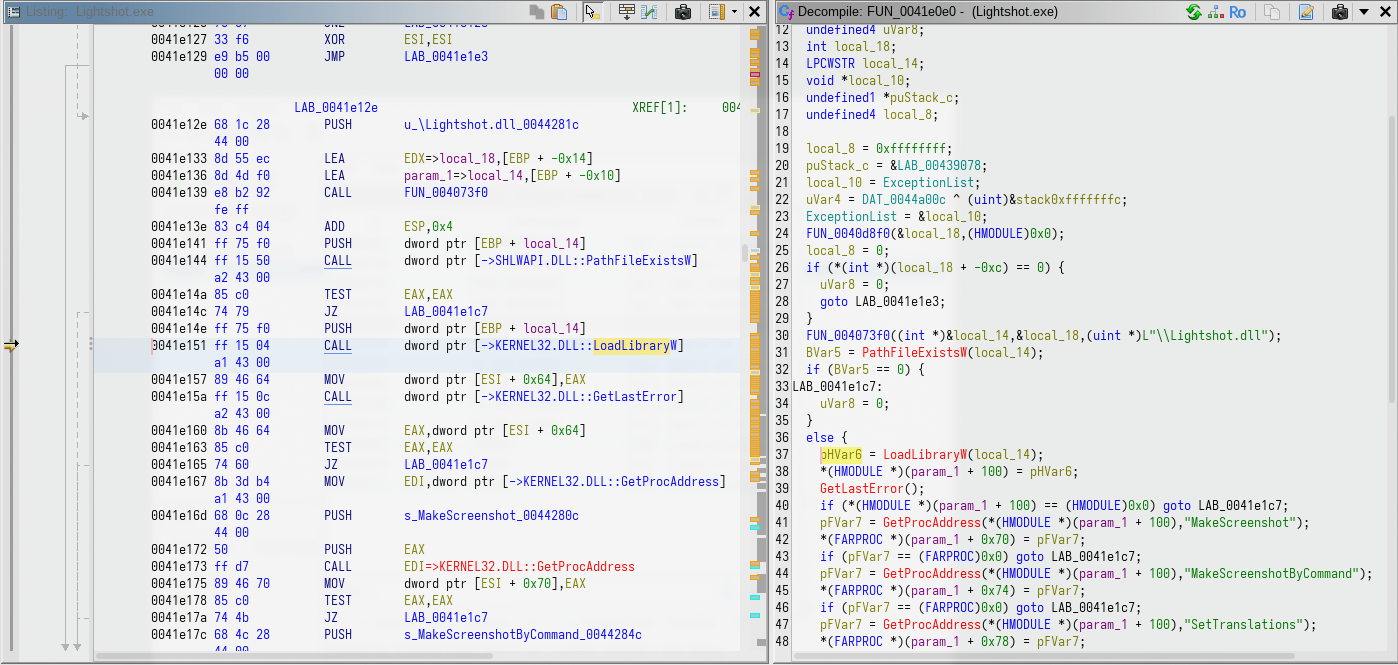1398x665 pixels.
Task: Export decompiled function with the pencil icon
Action: click(x=1306, y=12)
